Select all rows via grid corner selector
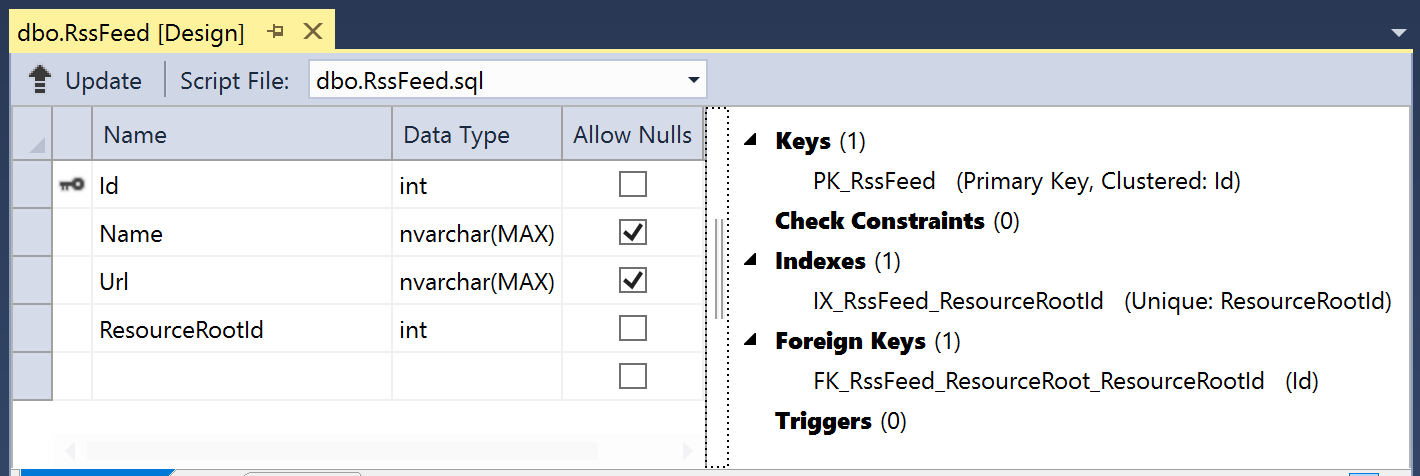Image resolution: width=1420 pixels, height=476 pixels. (x=32, y=135)
